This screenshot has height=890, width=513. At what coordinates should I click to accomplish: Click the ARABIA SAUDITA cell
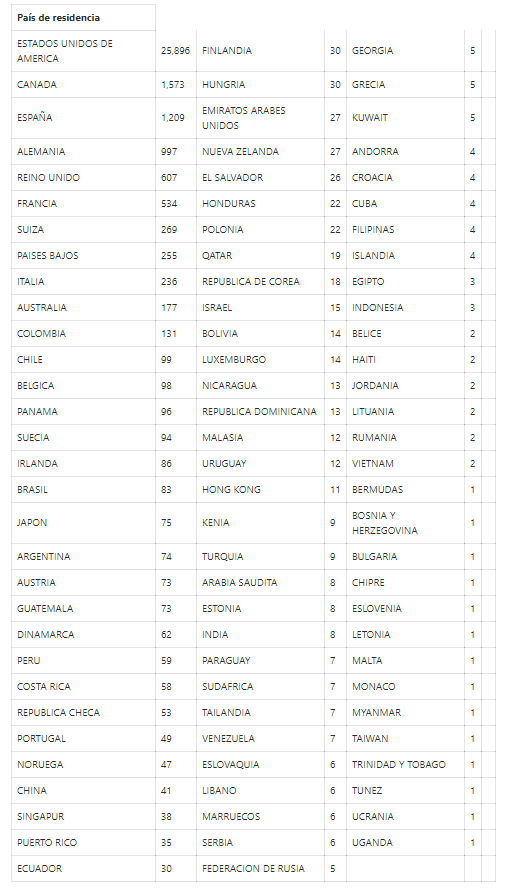(x=260, y=582)
